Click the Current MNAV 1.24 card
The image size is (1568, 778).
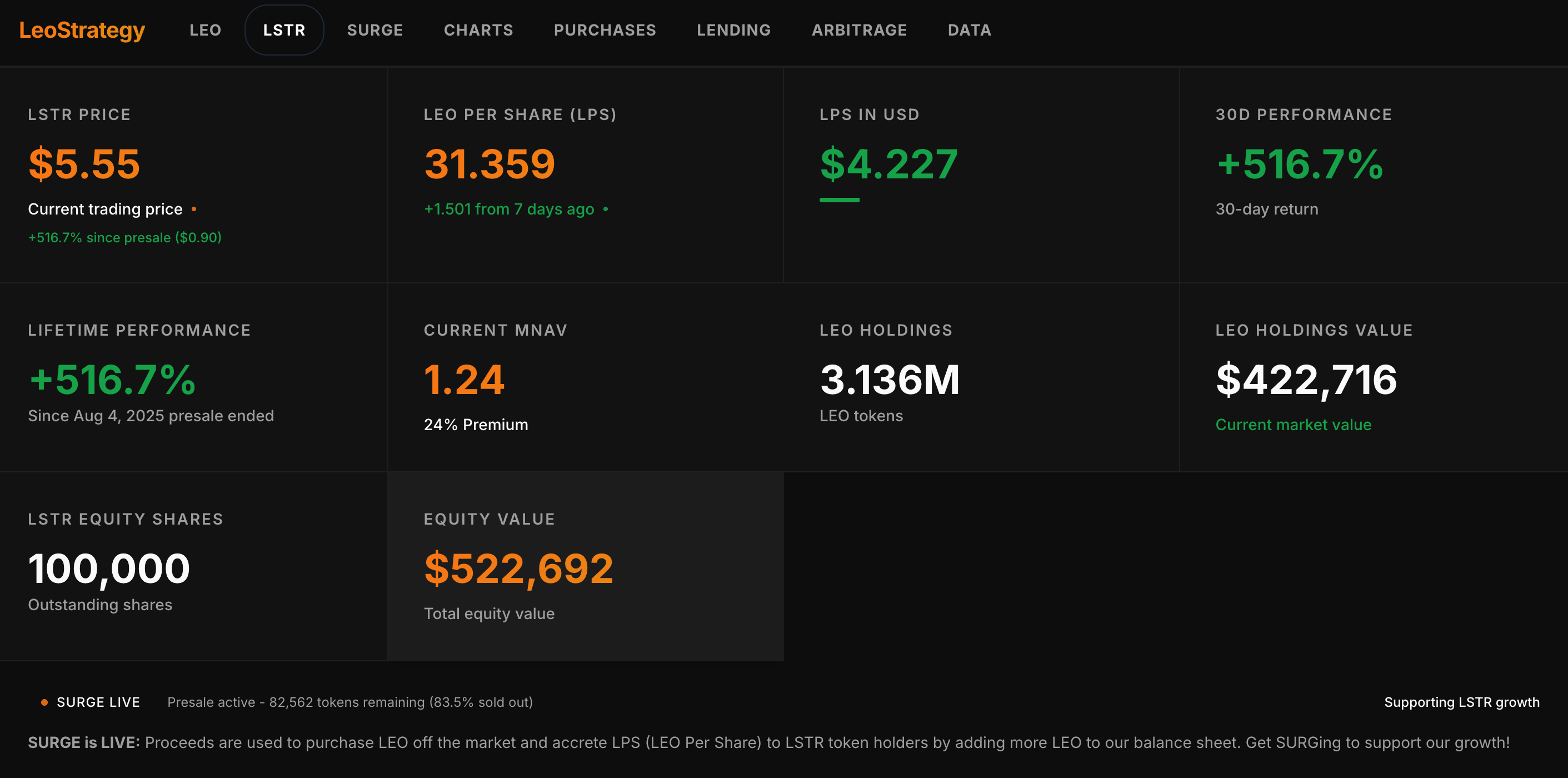click(x=585, y=377)
